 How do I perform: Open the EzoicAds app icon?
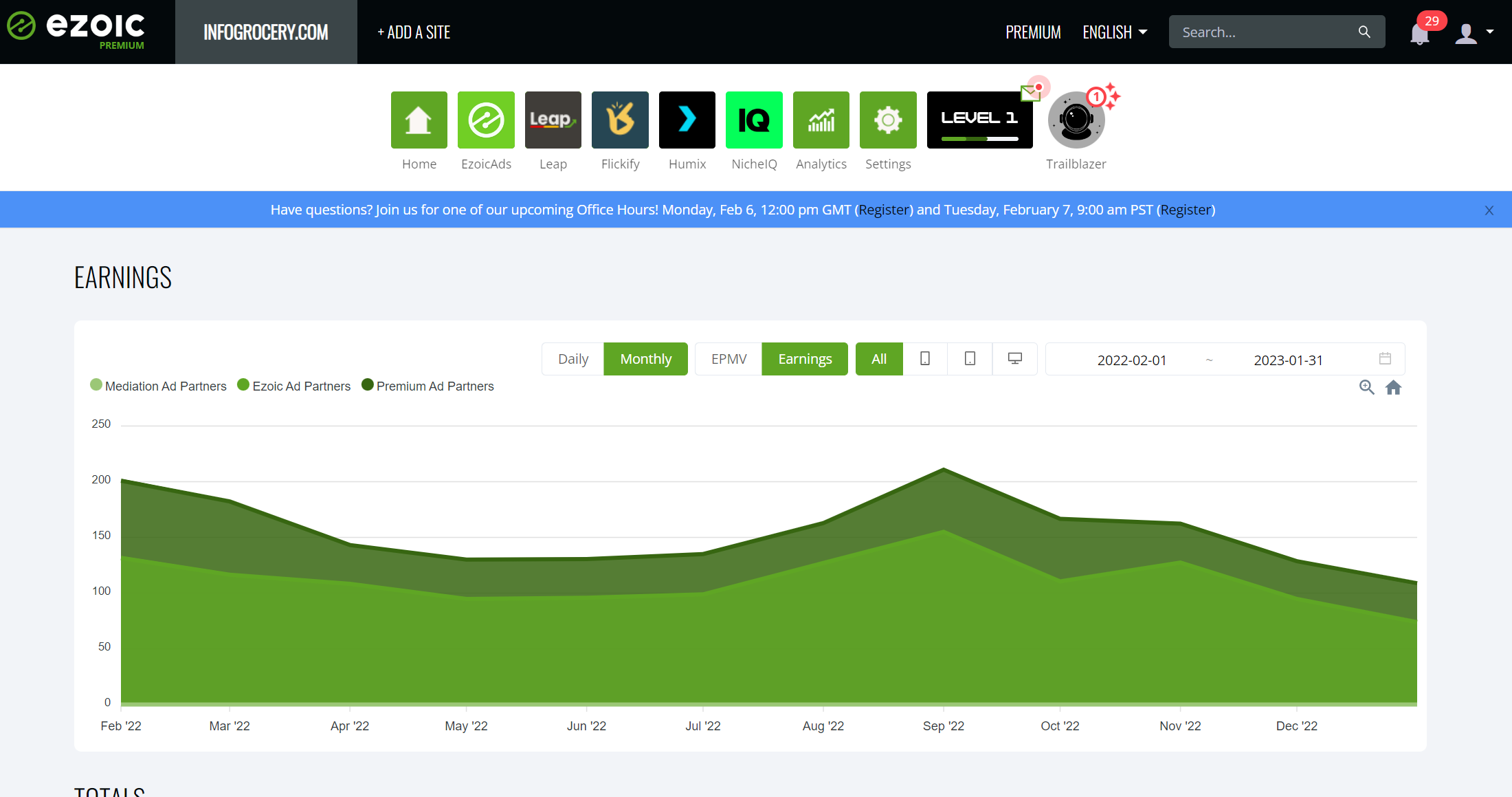486,120
